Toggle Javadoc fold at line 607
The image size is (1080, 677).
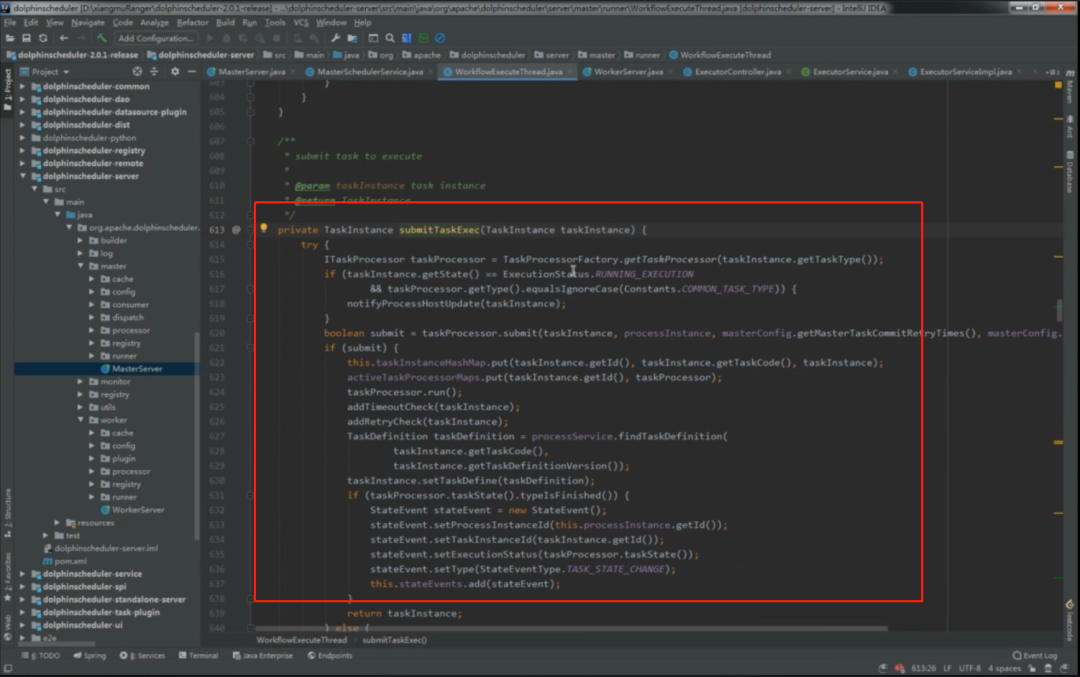coord(251,141)
